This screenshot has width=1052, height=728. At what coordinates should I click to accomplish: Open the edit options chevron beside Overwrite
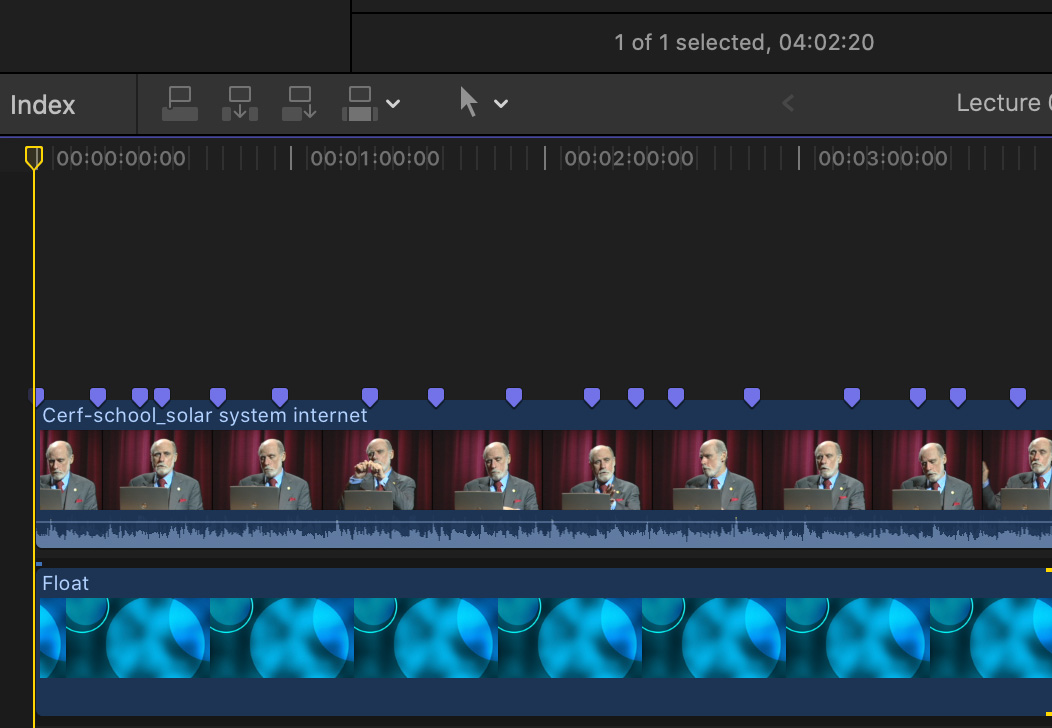click(x=393, y=104)
